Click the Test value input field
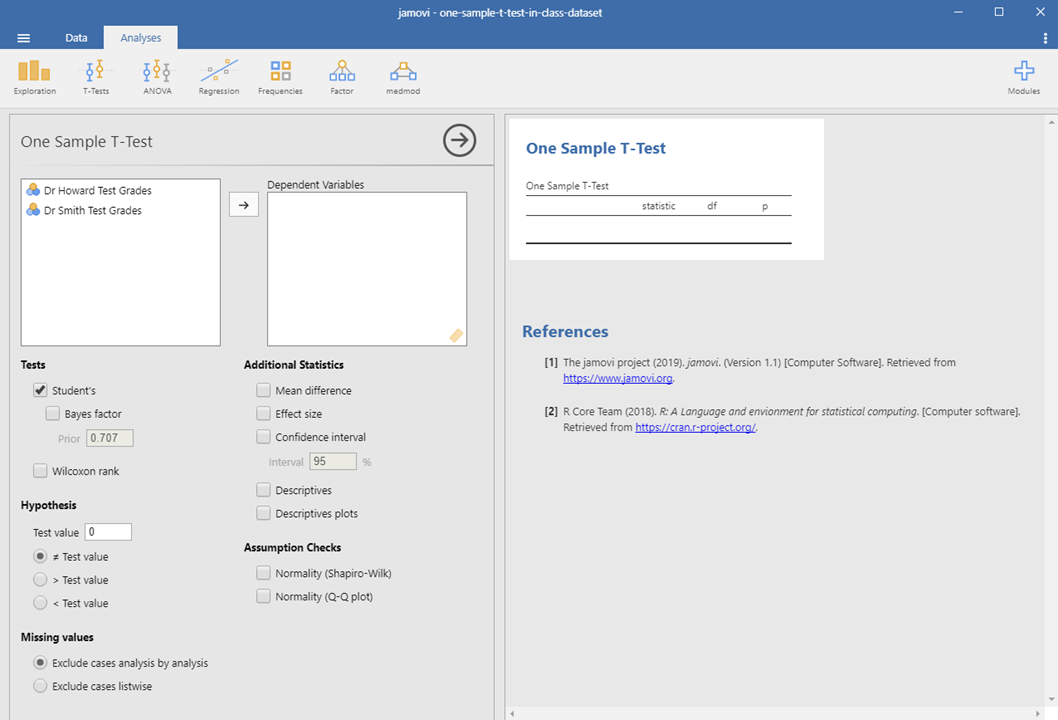 coord(108,532)
